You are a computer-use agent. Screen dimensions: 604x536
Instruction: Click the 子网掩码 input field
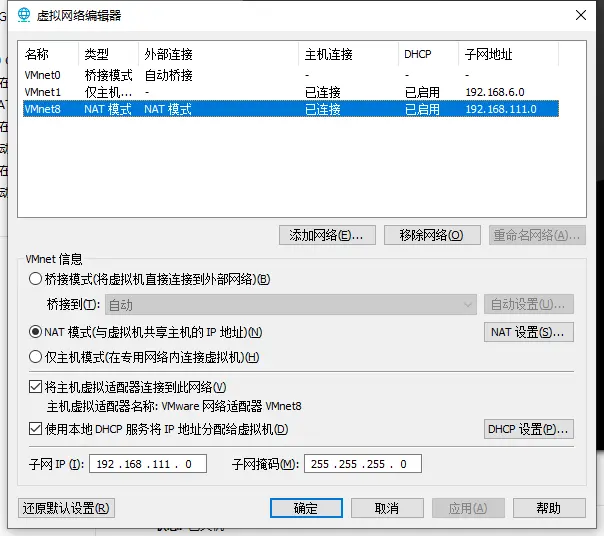tap(362, 464)
